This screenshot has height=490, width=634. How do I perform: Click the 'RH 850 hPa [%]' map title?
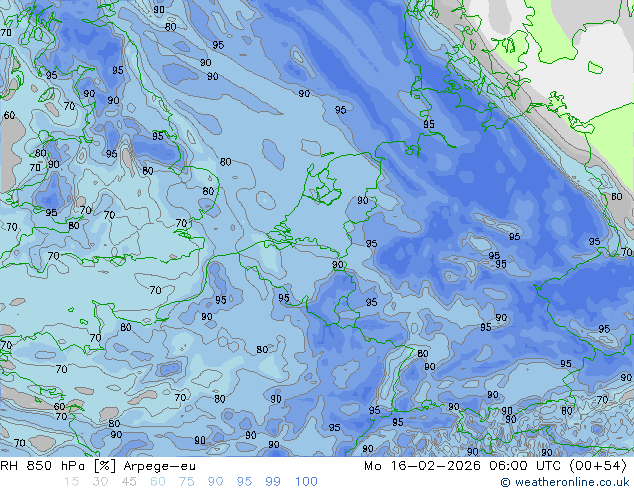[x=58, y=466]
